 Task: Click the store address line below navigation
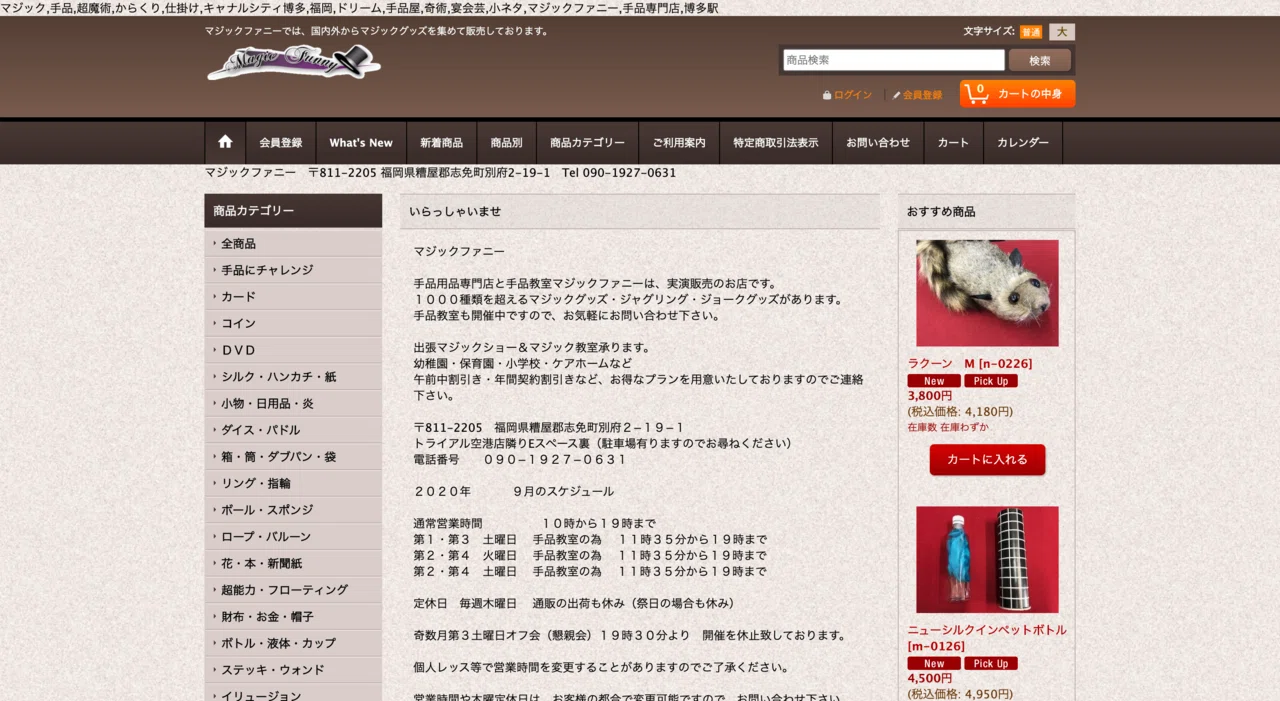click(x=441, y=173)
